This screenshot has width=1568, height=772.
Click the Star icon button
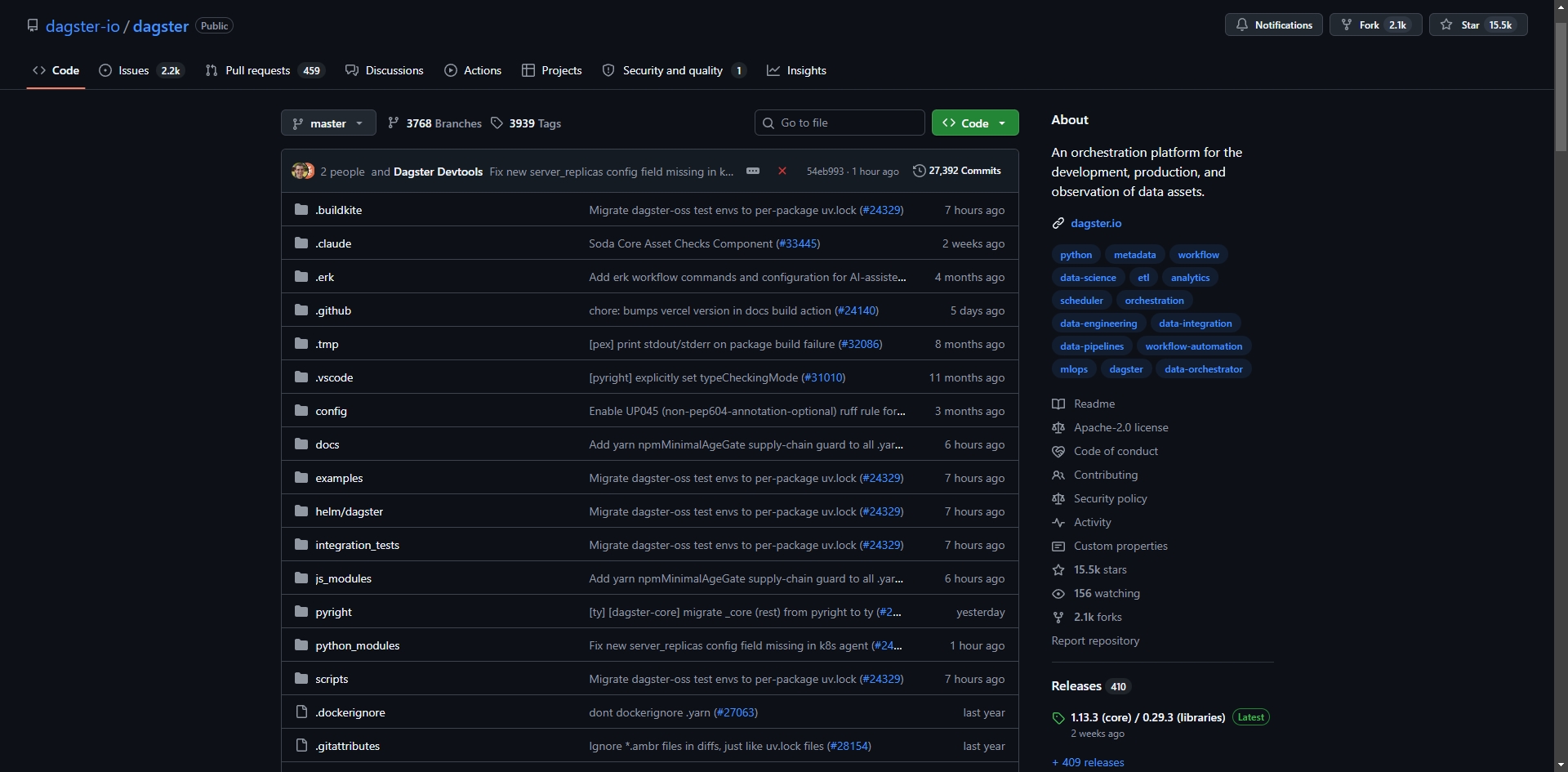coord(1446,25)
